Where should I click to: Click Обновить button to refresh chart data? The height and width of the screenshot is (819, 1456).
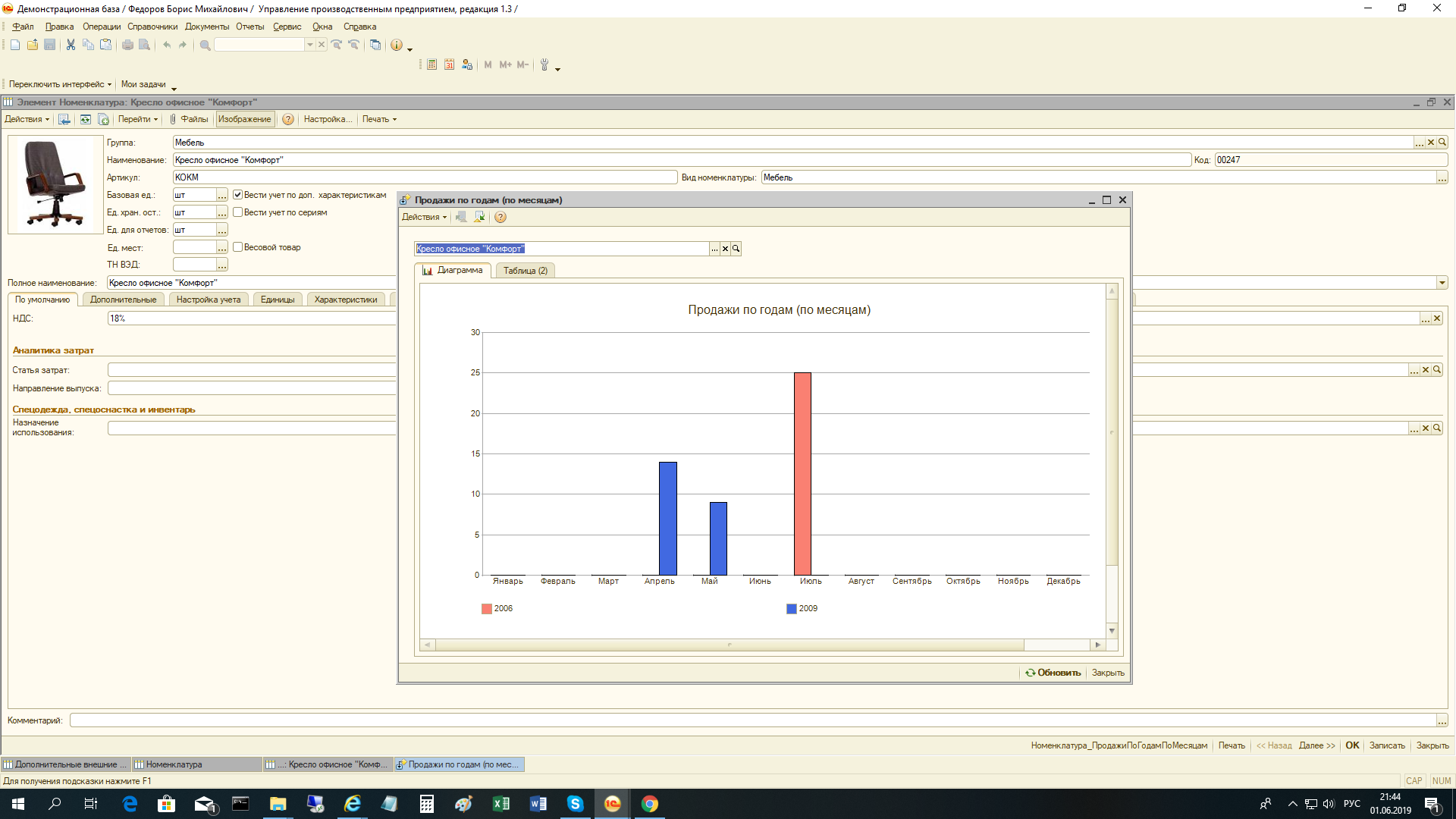1052,672
